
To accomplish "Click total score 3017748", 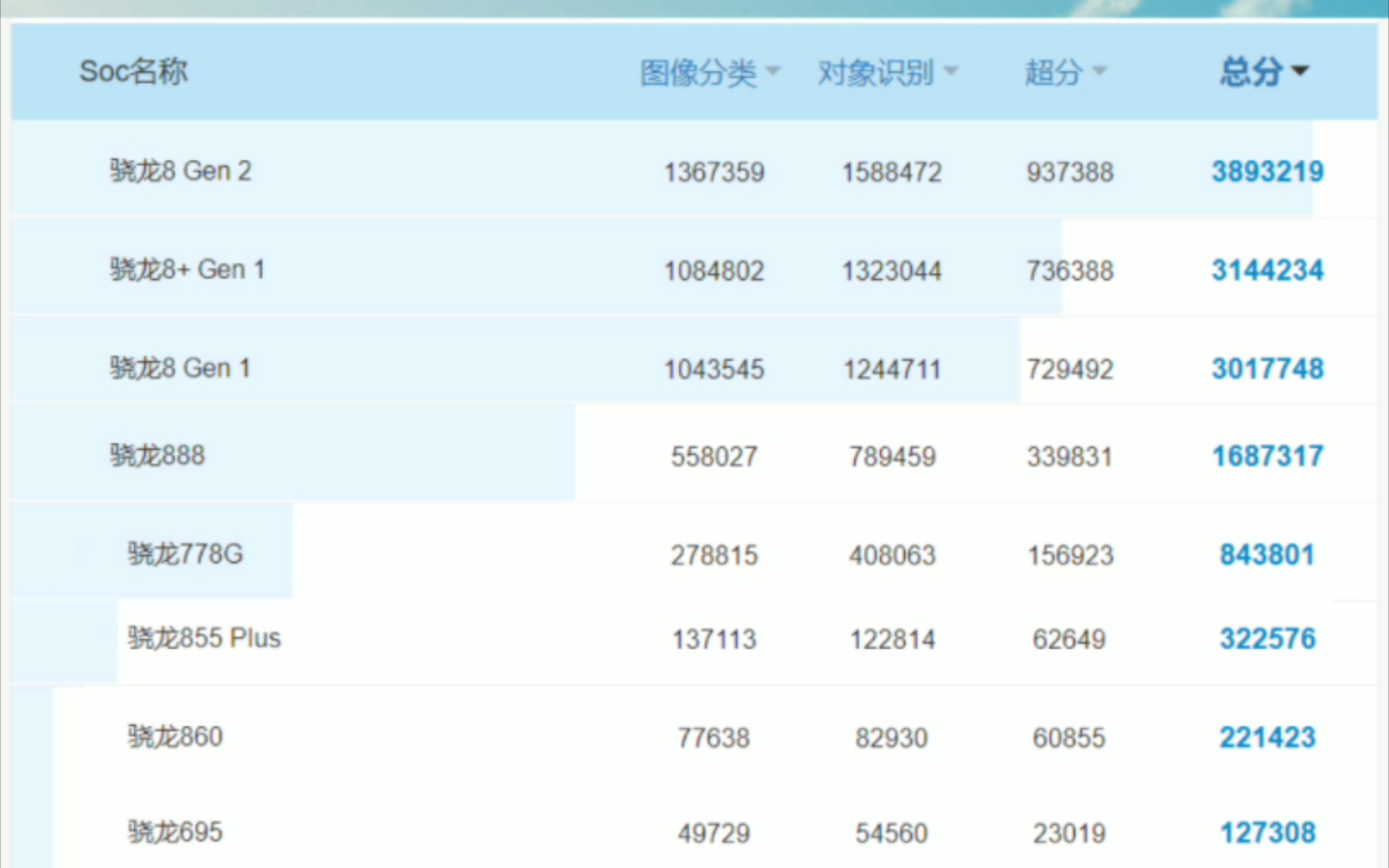I will pos(1268,369).
